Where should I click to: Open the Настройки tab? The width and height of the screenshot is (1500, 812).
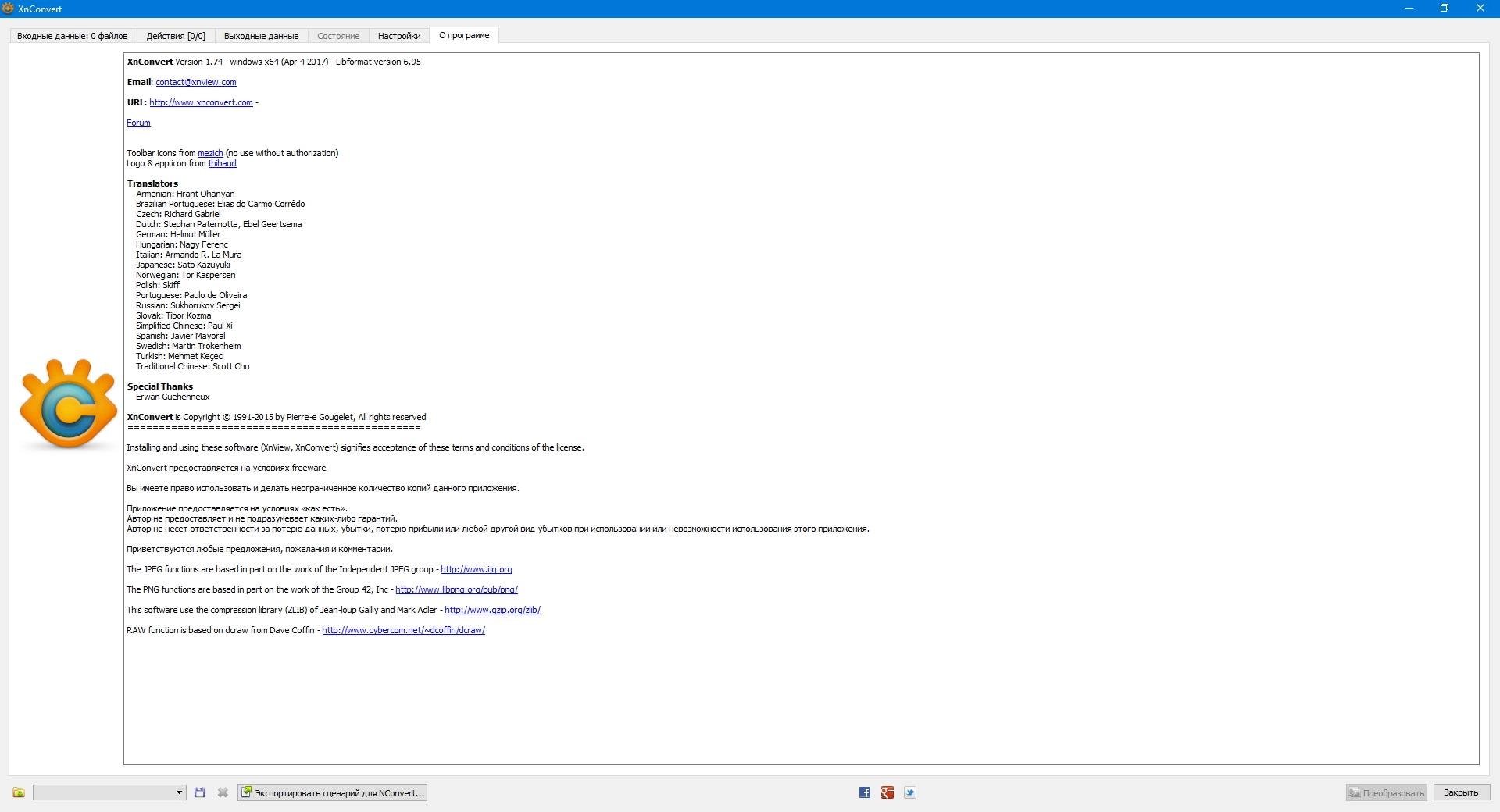[x=399, y=36]
